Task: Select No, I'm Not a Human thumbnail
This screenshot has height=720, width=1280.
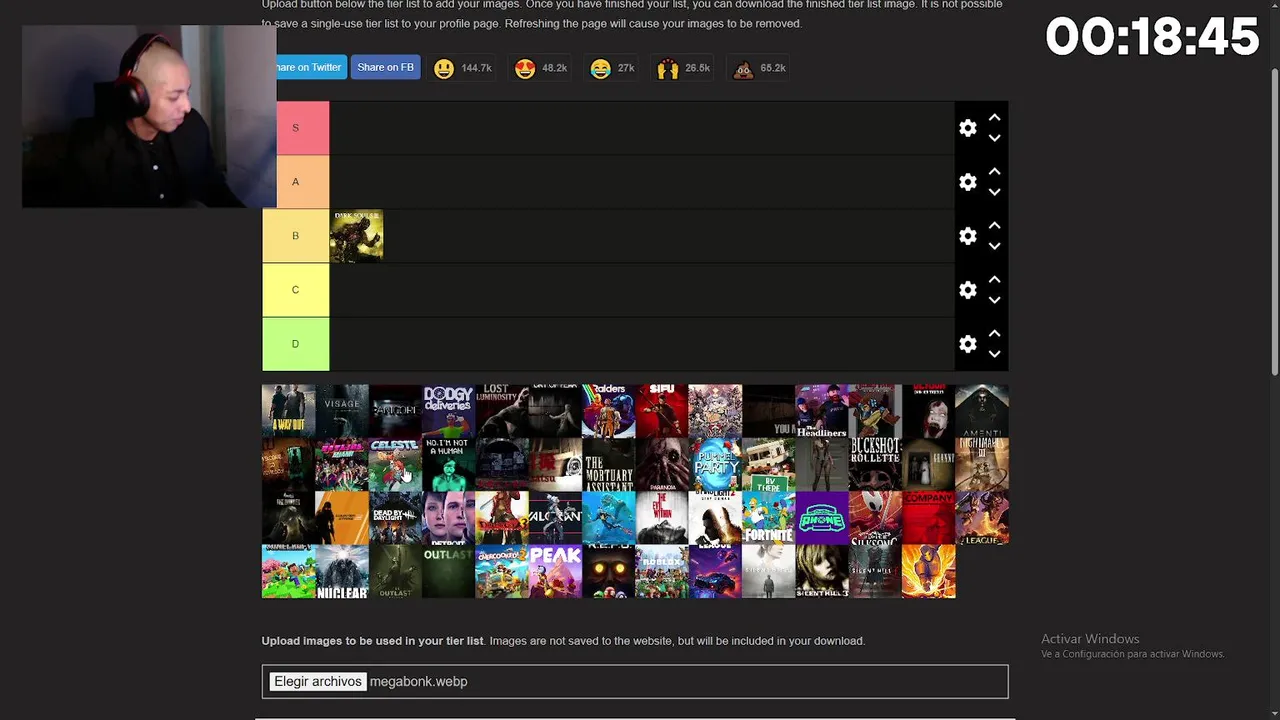Action: 448,464
